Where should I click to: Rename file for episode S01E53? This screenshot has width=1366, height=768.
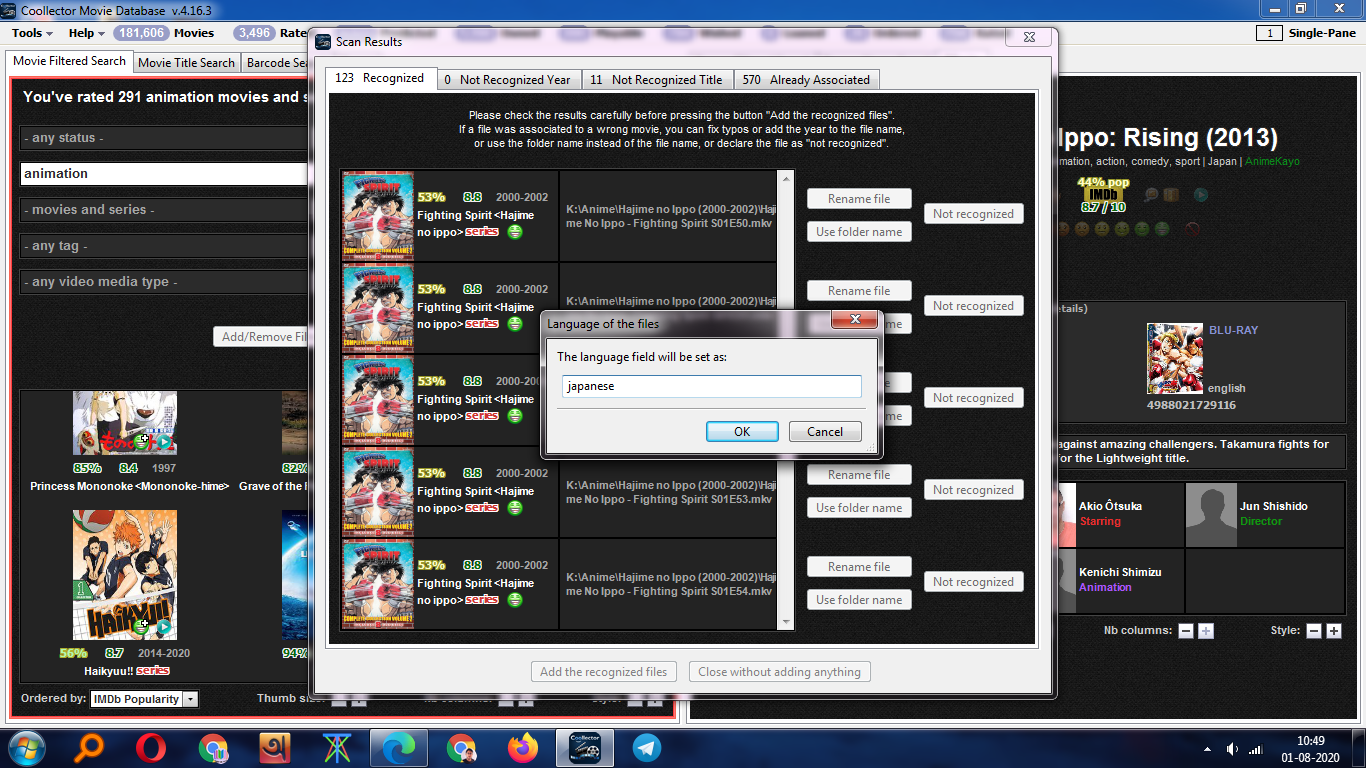click(859, 475)
